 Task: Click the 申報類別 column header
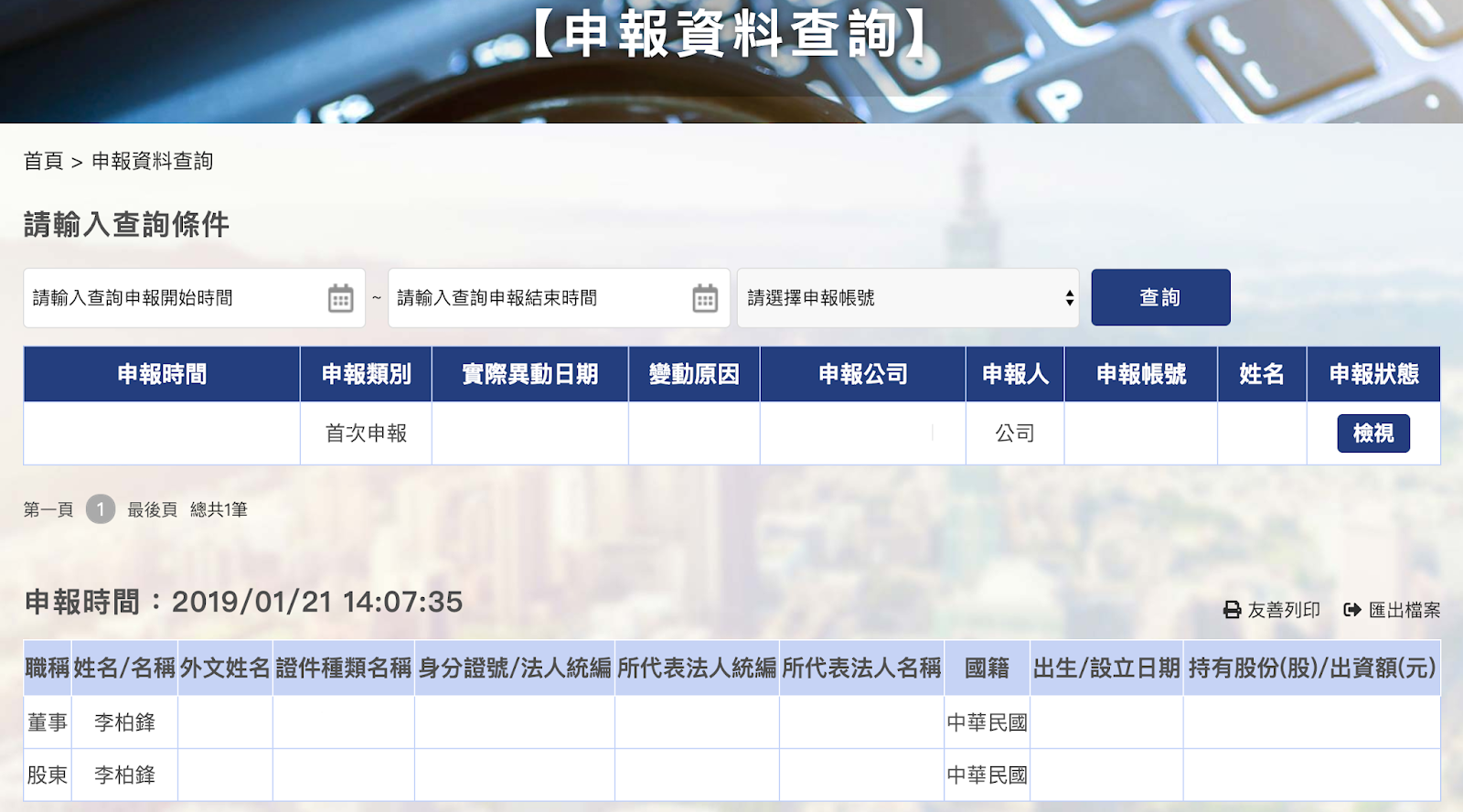(366, 374)
